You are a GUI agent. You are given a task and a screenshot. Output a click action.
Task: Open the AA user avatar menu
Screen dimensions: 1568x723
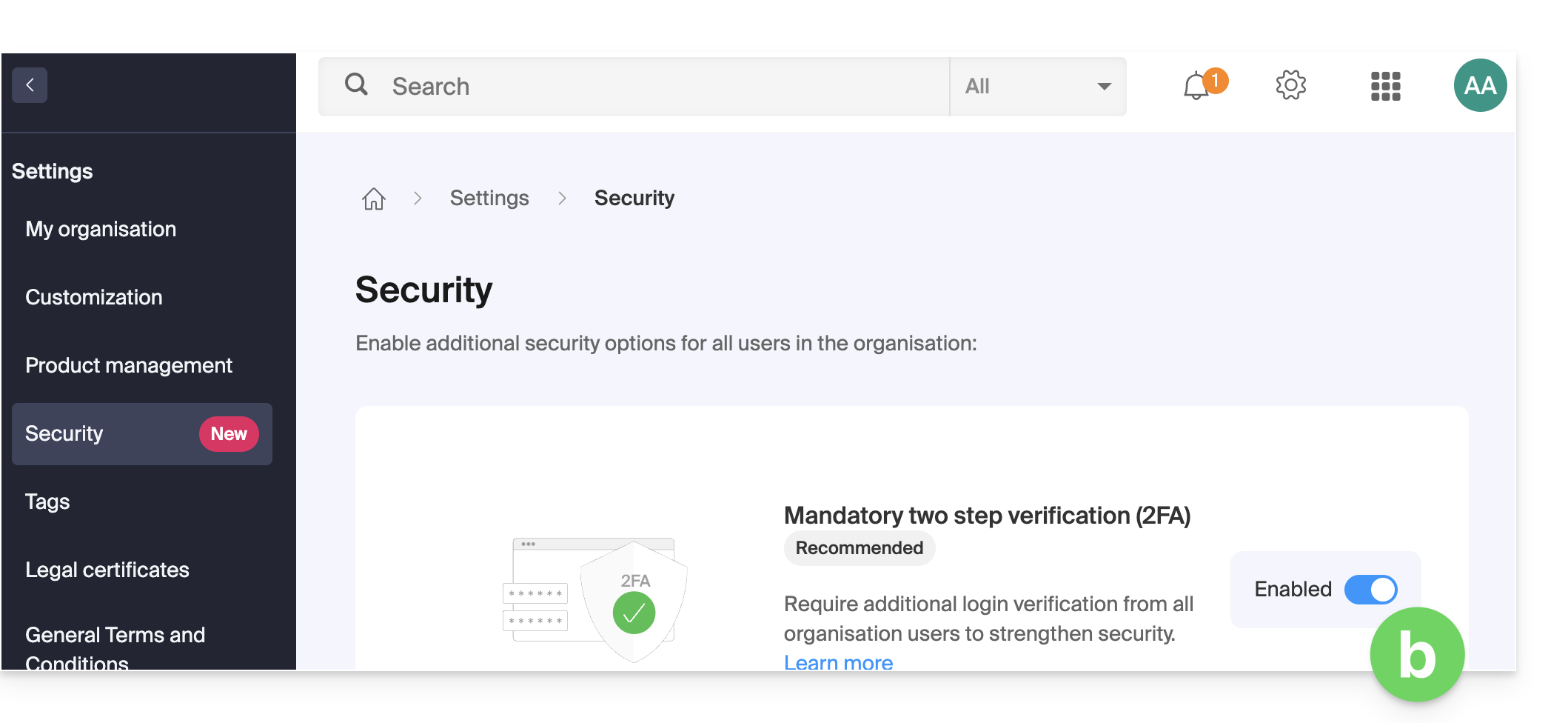coord(1481,85)
